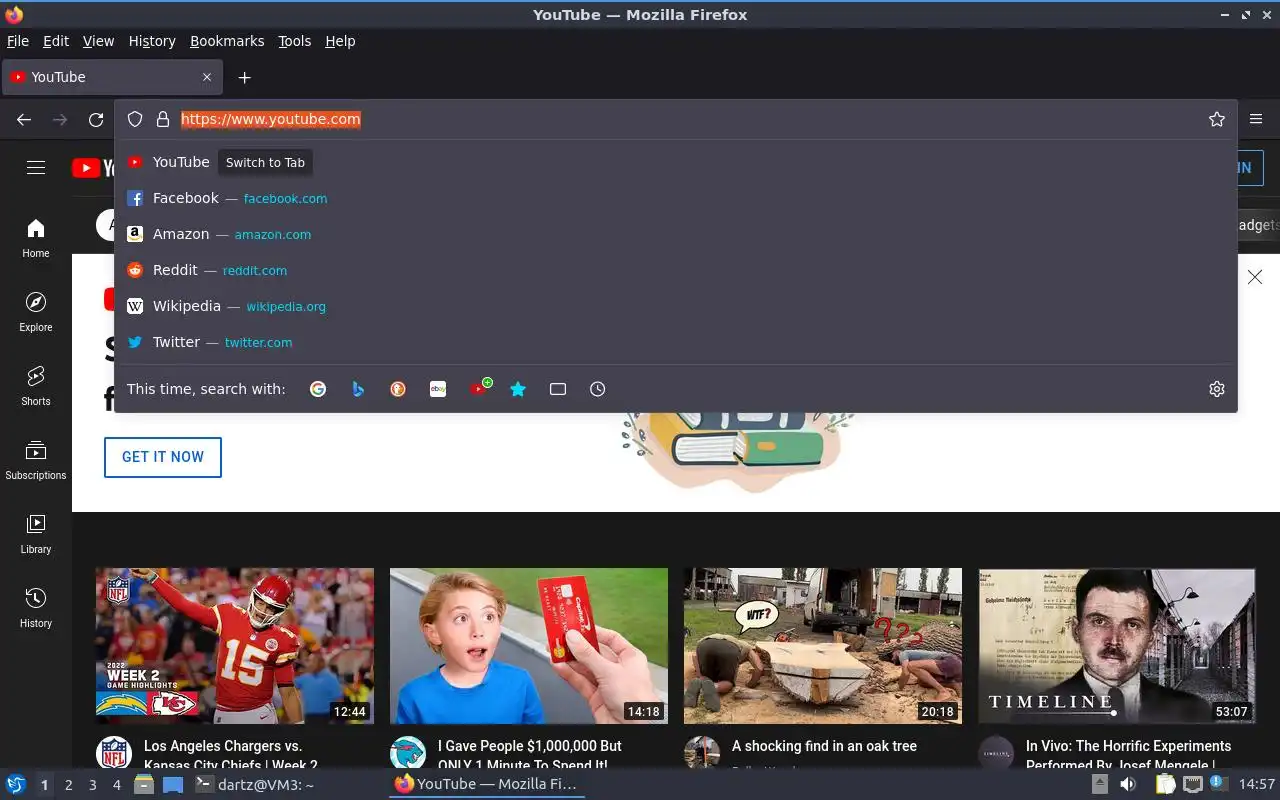1280x800 pixels.
Task: Open the View menu
Action: (98, 41)
